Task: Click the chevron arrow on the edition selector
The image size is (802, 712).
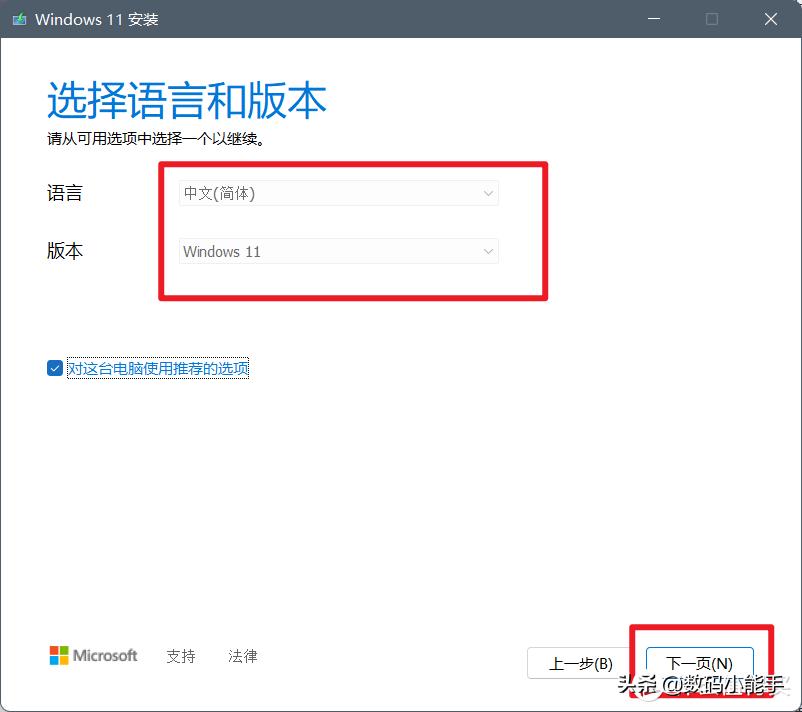Action: (488, 251)
